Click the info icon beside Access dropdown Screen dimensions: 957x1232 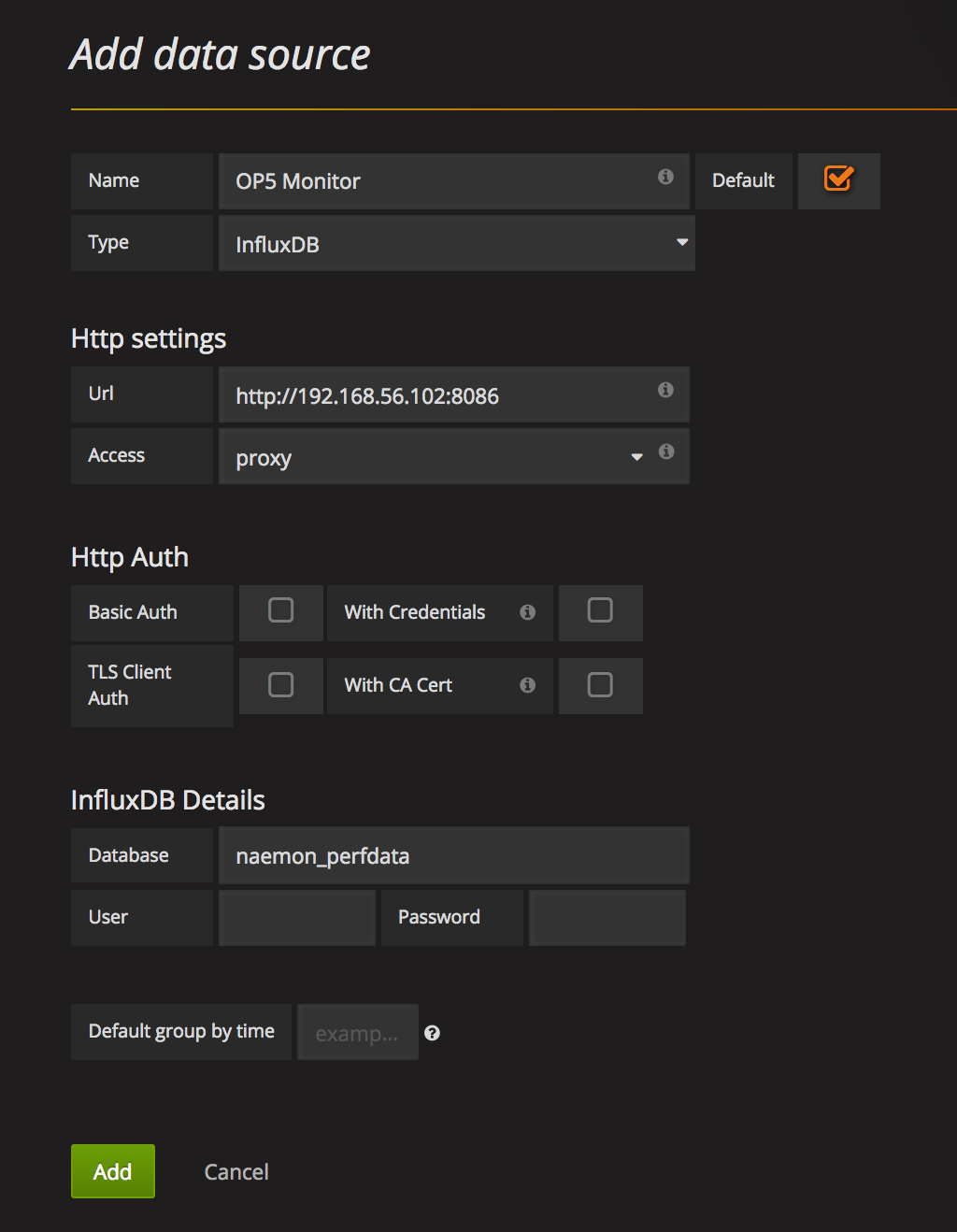point(666,451)
